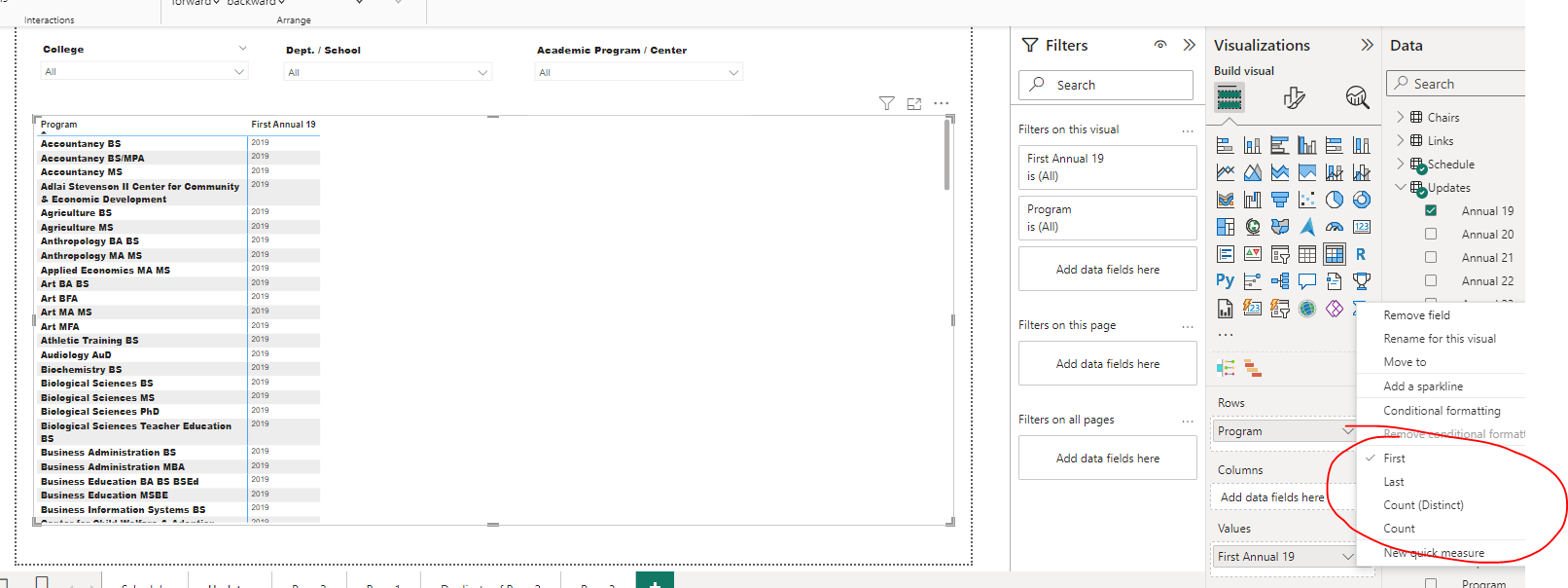The width and height of the screenshot is (1568, 588).
Task: Expand the Chairs table in Data pane
Action: click(x=1401, y=117)
